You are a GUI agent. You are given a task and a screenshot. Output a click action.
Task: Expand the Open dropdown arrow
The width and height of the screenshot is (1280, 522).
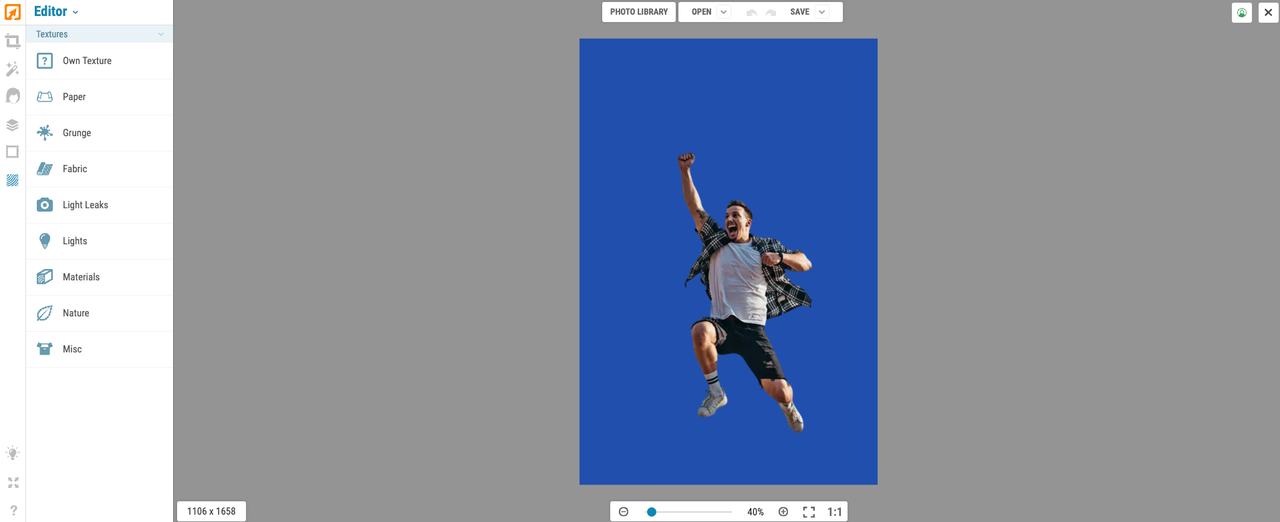[x=723, y=12]
